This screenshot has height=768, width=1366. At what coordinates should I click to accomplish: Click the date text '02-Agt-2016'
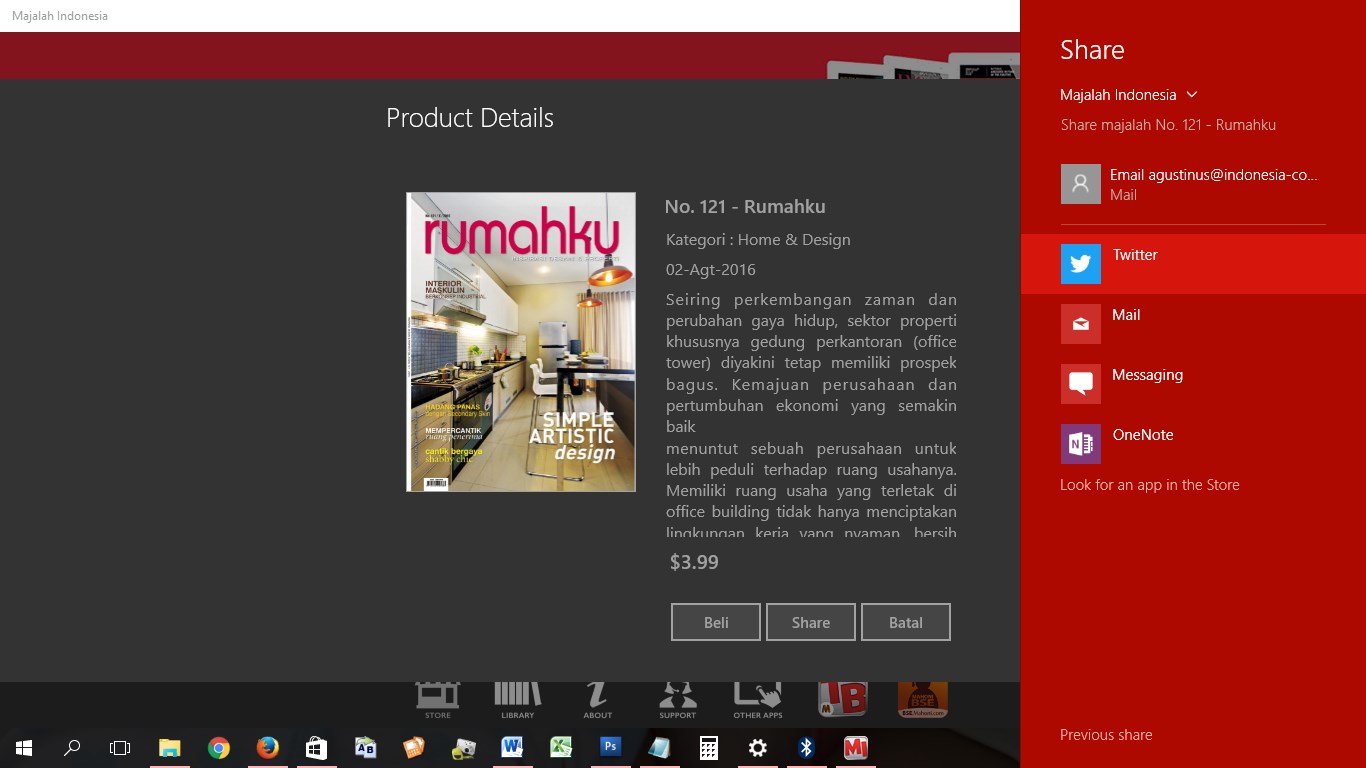pos(711,270)
